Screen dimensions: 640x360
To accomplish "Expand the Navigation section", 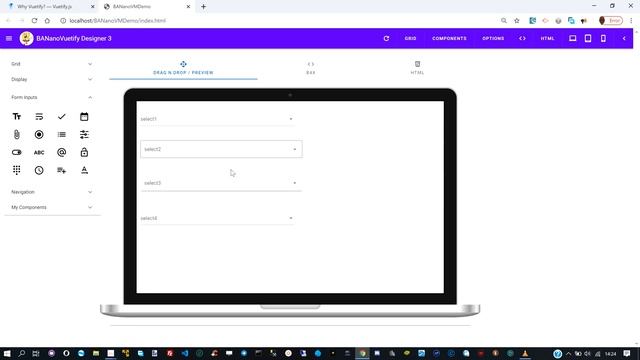I will 51,192.
